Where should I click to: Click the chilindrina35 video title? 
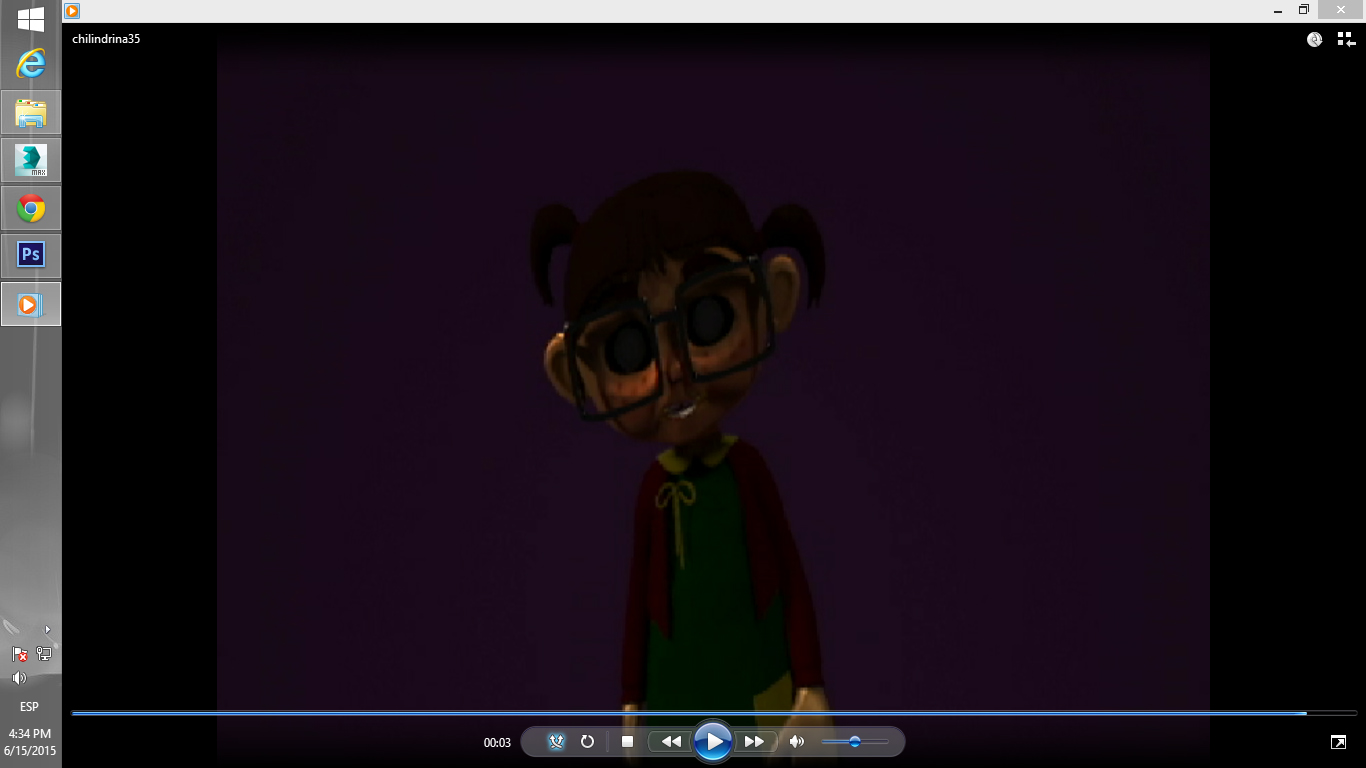[106, 39]
